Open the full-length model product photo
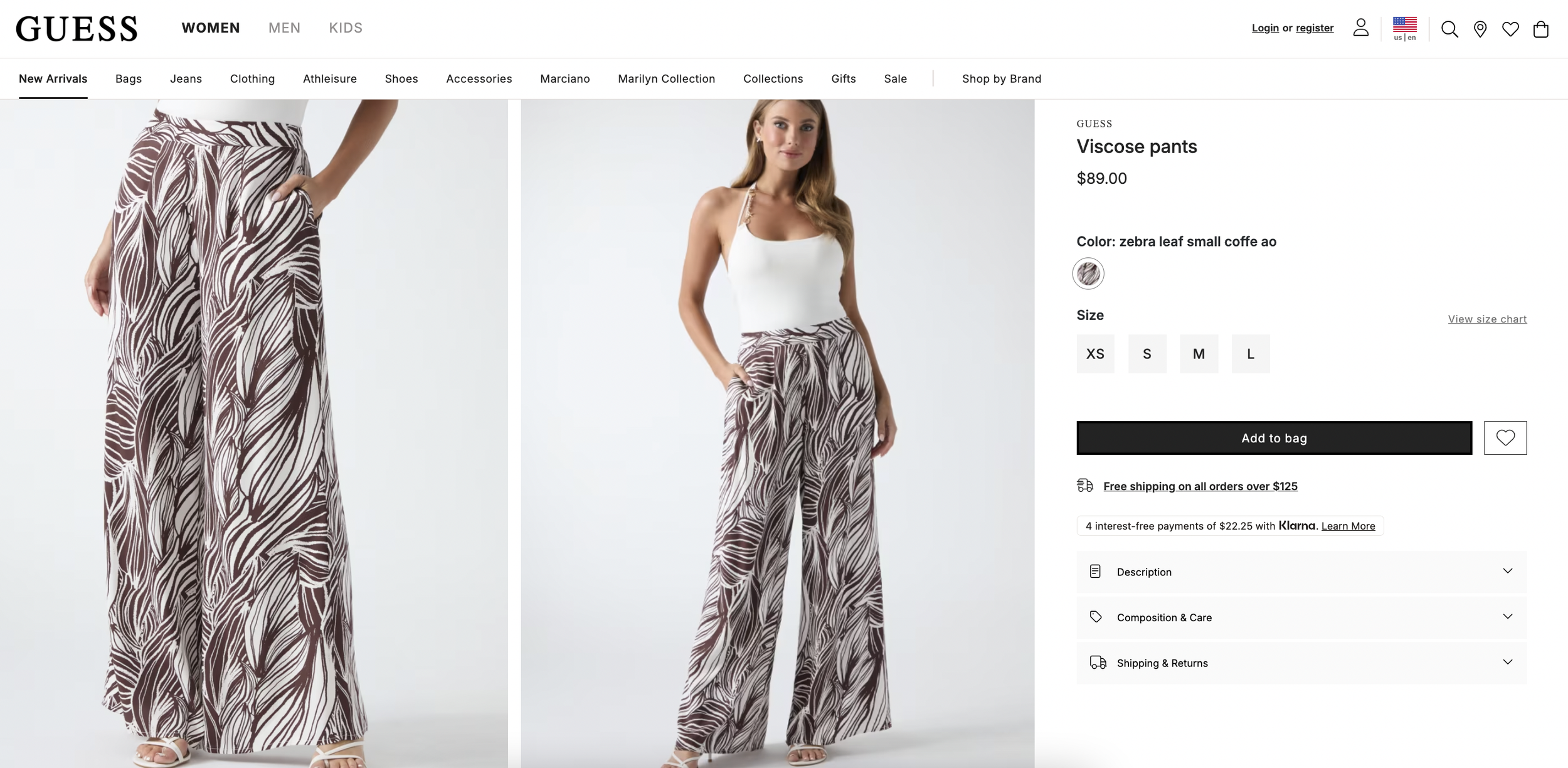The height and width of the screenshot is (768, 1568). point(777,433)
